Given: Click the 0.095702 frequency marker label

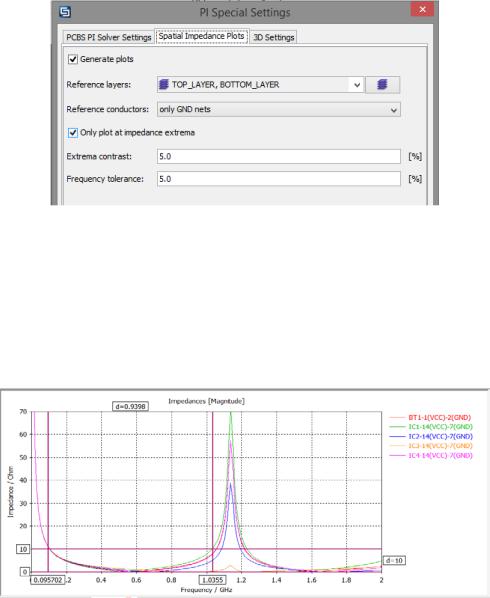Looking at the screenshot, I should [48, 580].
